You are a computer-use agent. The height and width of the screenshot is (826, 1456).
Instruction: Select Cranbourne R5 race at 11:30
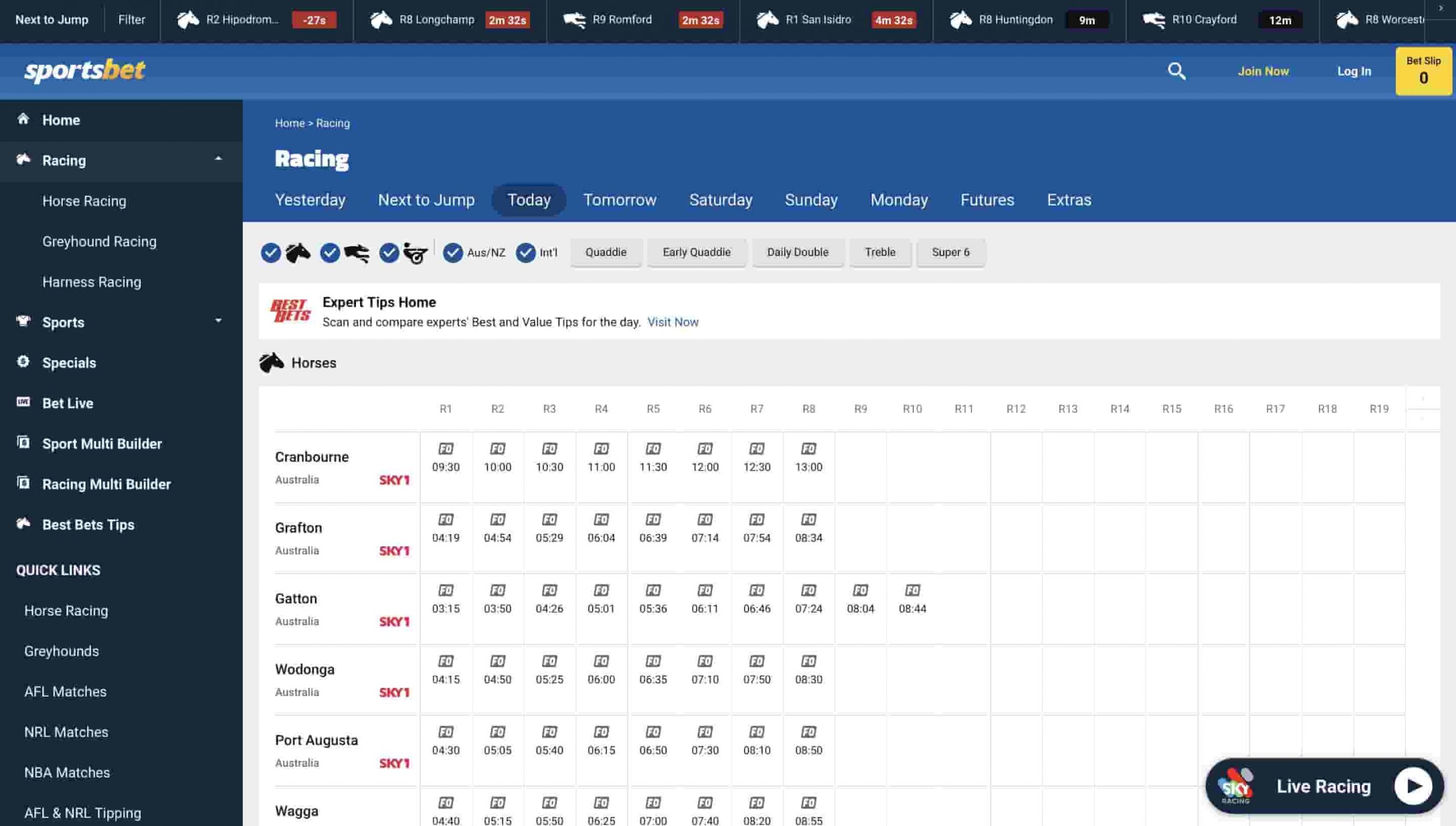653,457
